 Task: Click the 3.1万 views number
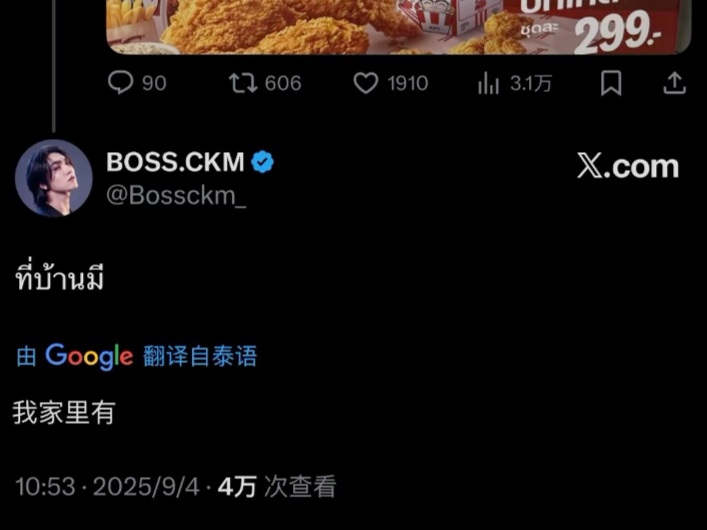[531, 83]
